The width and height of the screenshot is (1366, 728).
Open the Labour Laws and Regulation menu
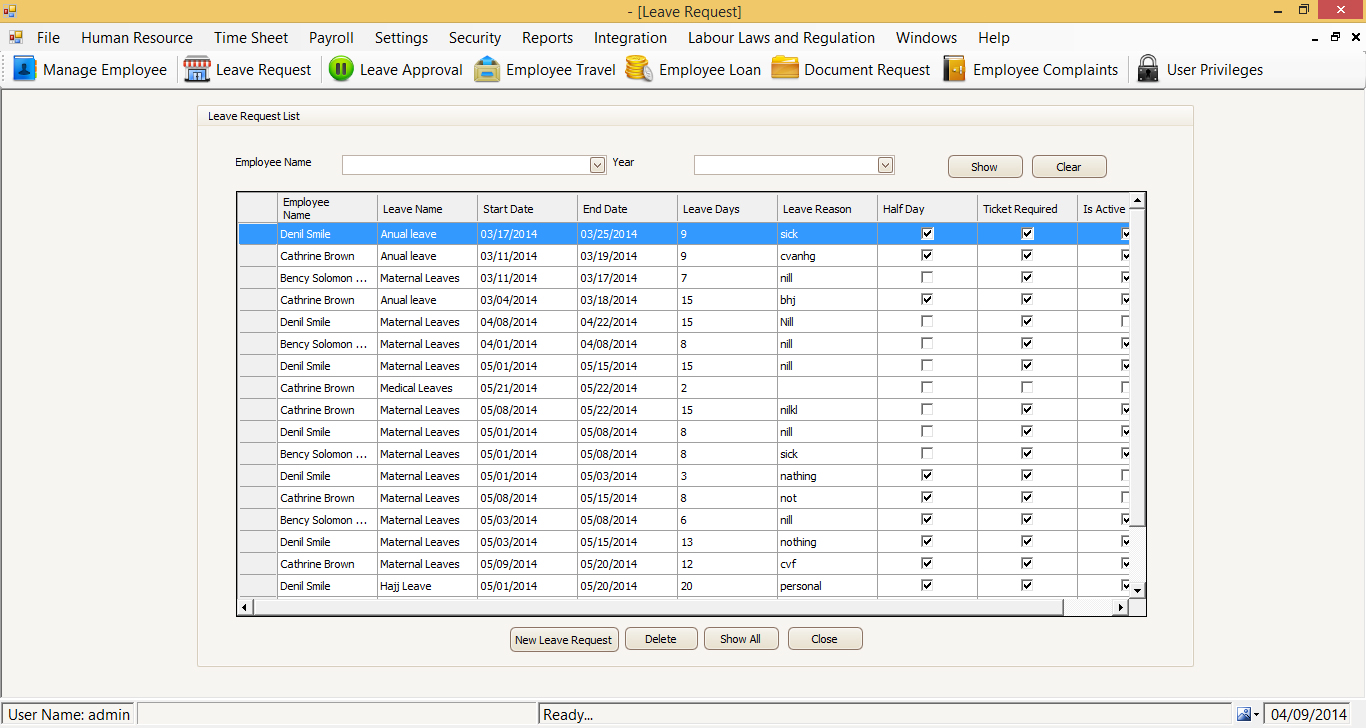click(781, 38)
